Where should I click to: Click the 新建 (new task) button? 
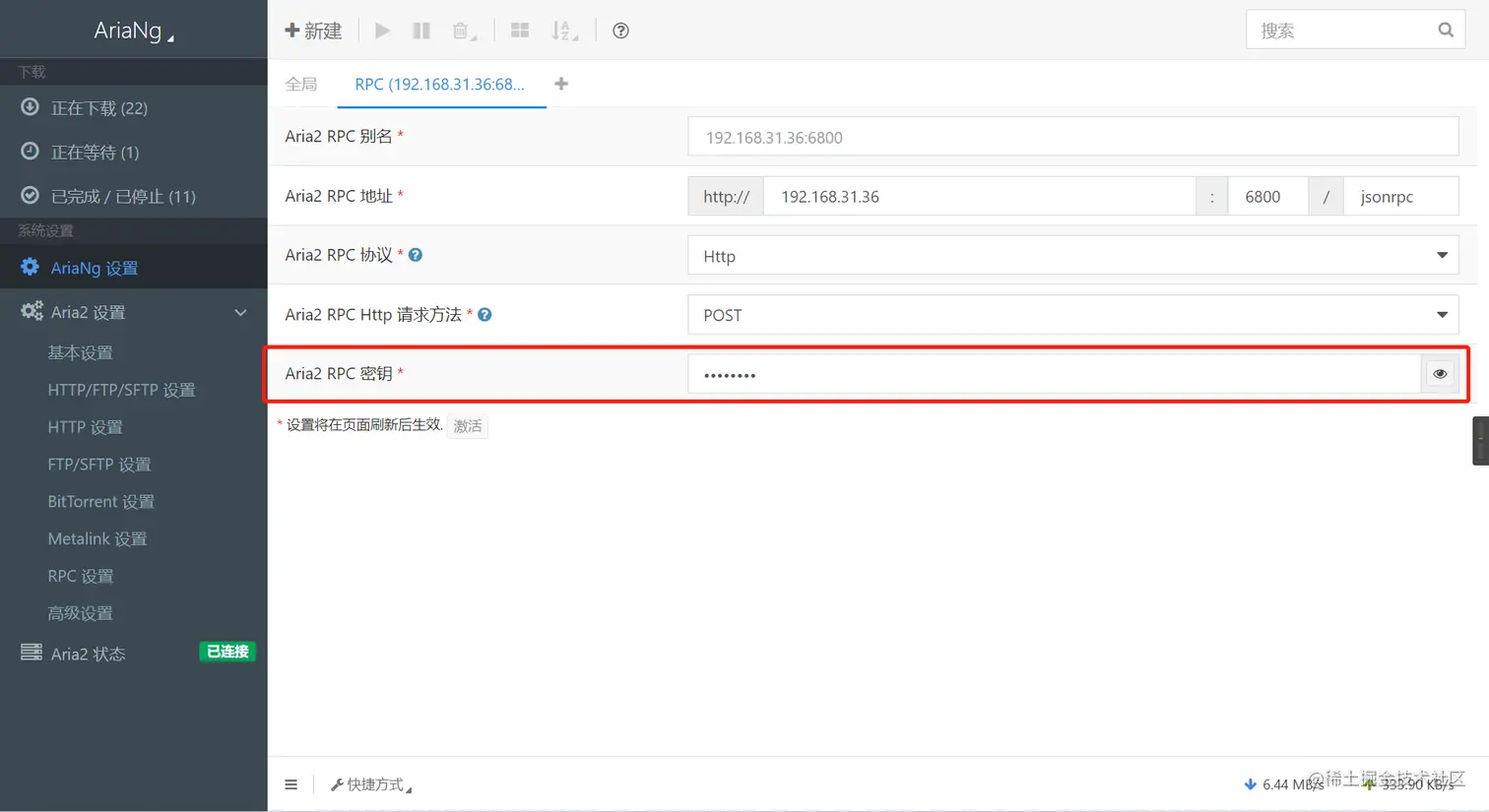pos(313,31)
